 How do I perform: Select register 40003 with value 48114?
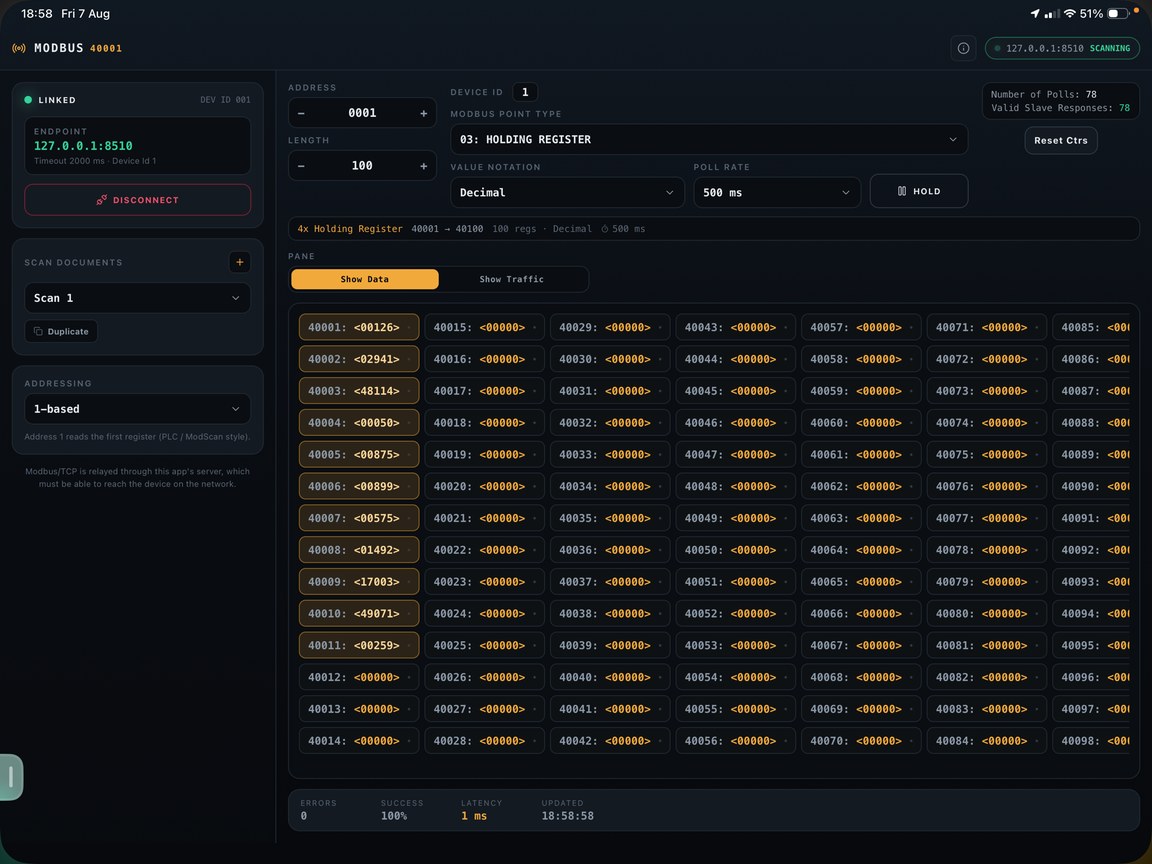pos(359,391)
